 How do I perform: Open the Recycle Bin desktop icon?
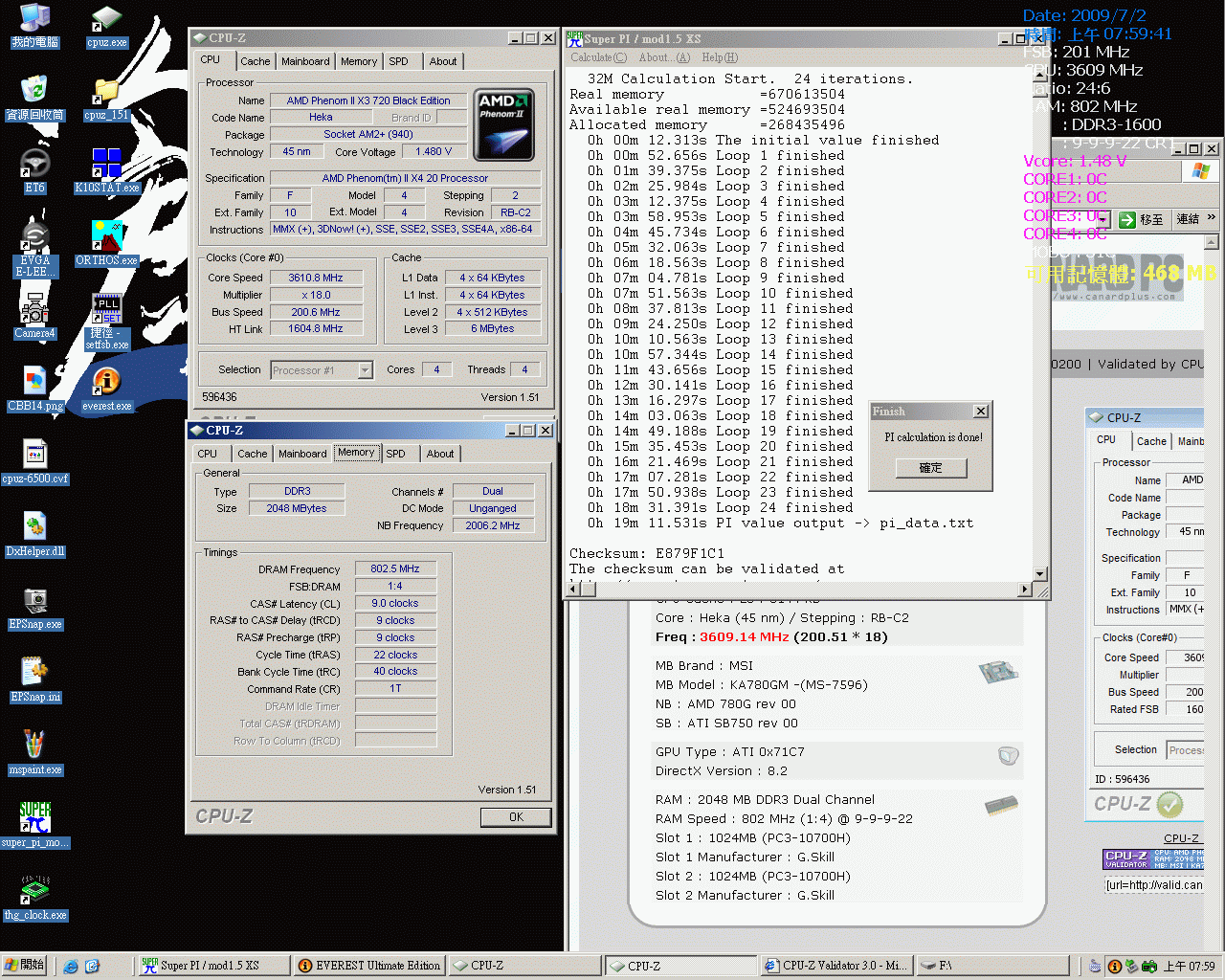coord(34,99)
